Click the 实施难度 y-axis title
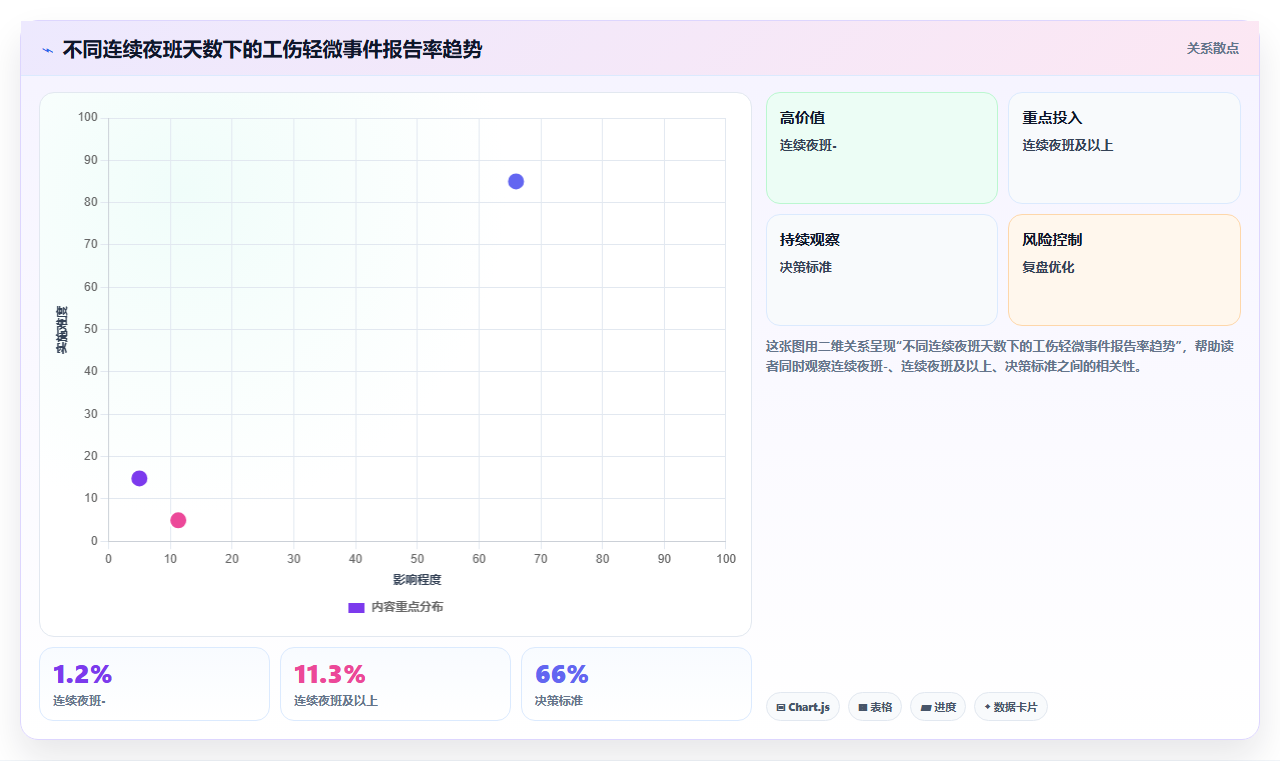Viewport: 1280px width, 761px height. pyautogui.click(x=62, y=330)
